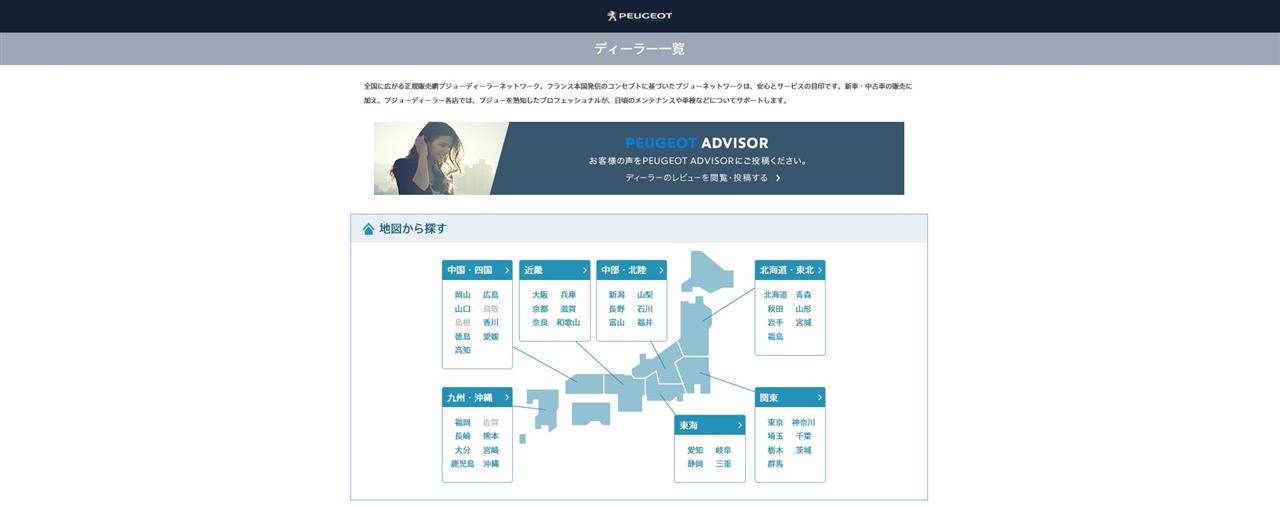Select 大阪 in the 近畿 box
The width and height of the screenshot is (1280, 507).
540,295
